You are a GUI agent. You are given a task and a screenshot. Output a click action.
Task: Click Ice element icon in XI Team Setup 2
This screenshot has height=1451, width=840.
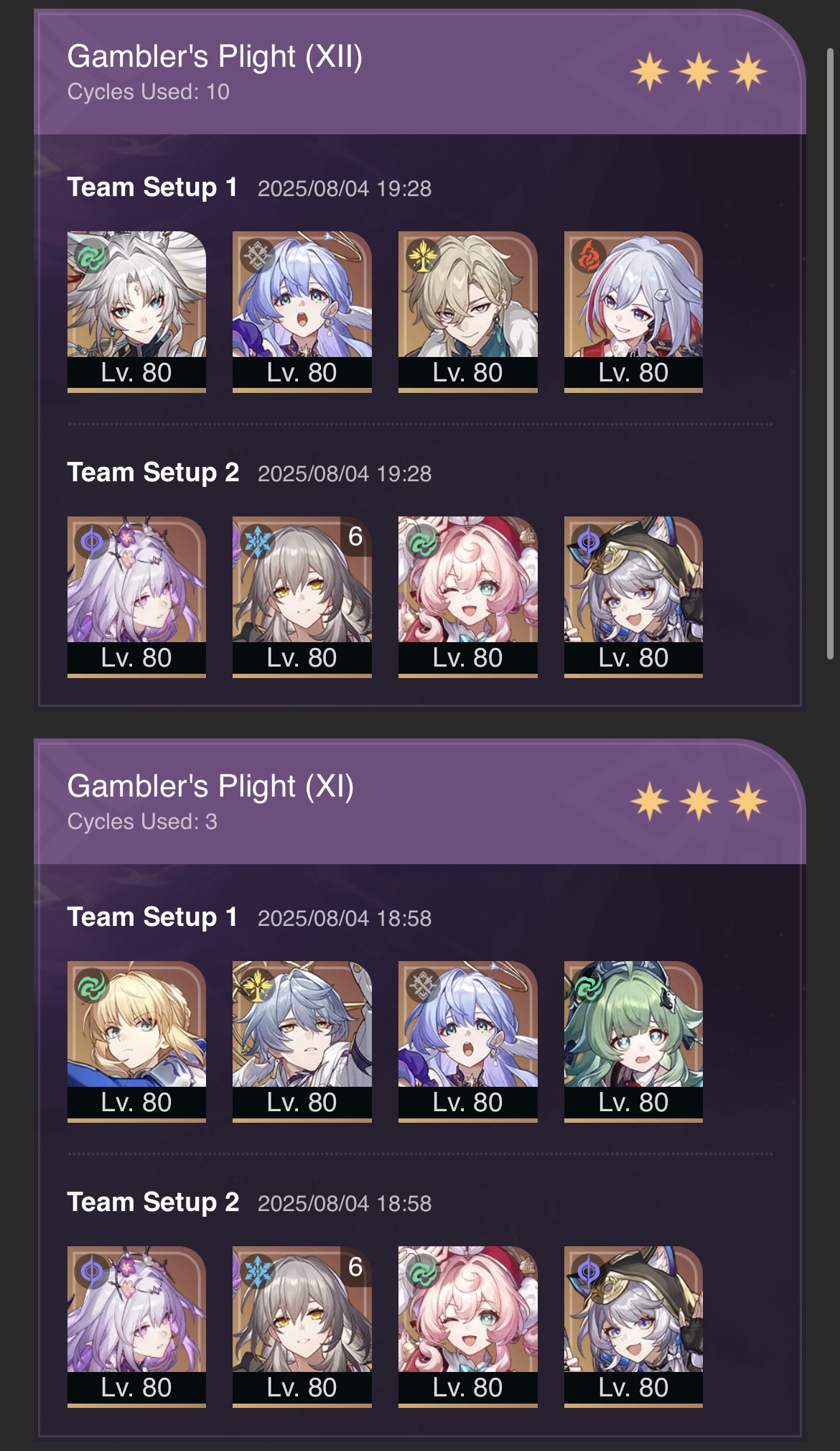(257, 1271)
